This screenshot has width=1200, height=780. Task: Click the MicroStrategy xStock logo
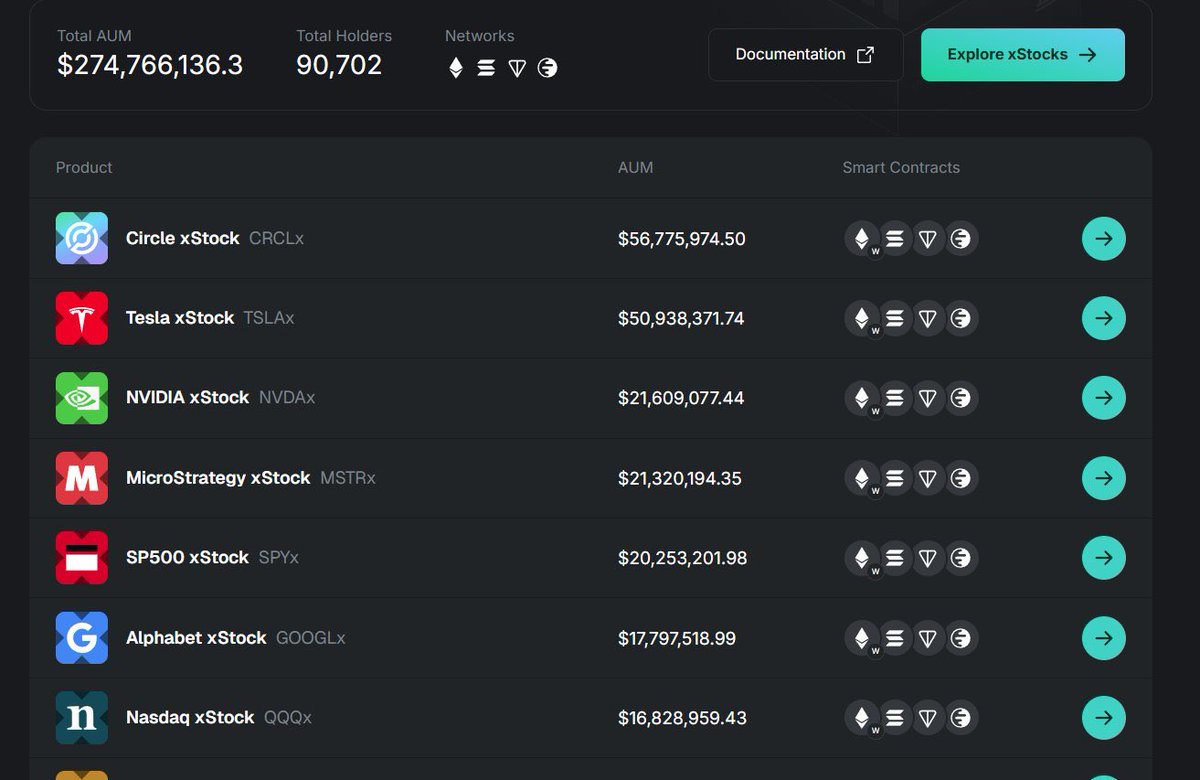[x=82, y=478]
